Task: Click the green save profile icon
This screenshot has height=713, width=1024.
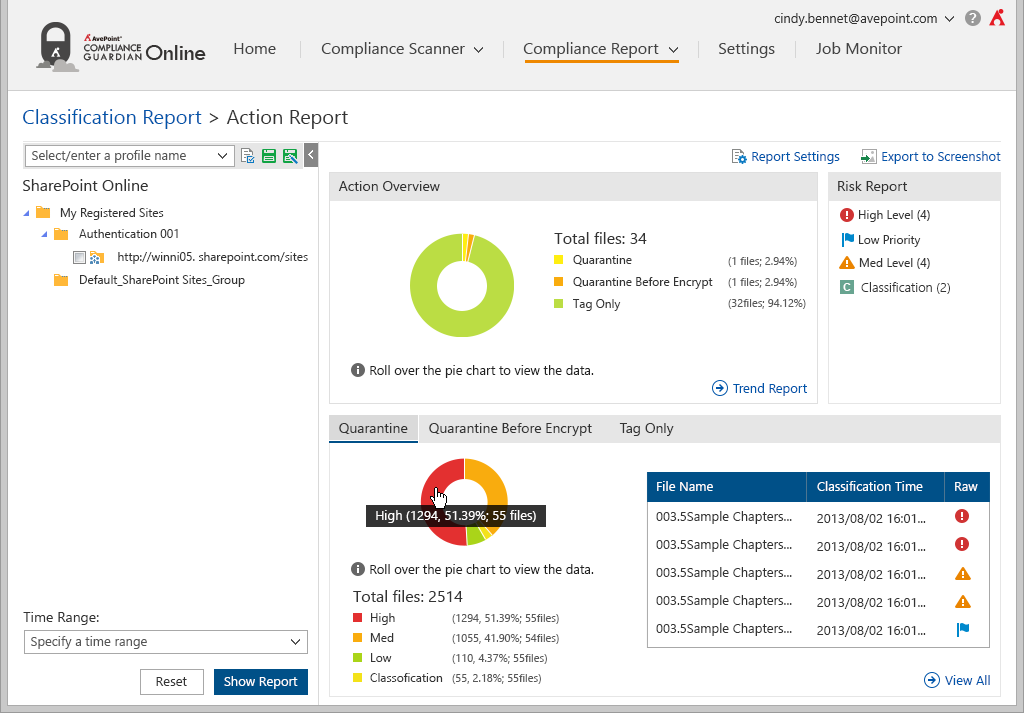Action: coord(269,156)
